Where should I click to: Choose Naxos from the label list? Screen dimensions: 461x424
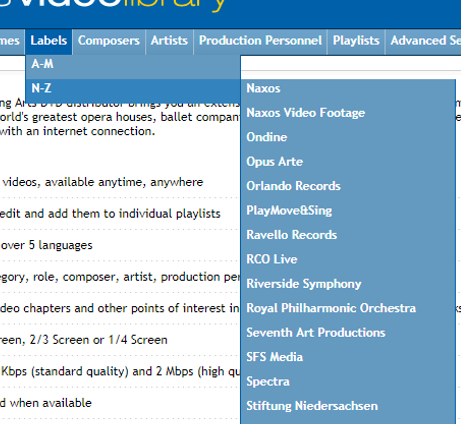point(348,89)
